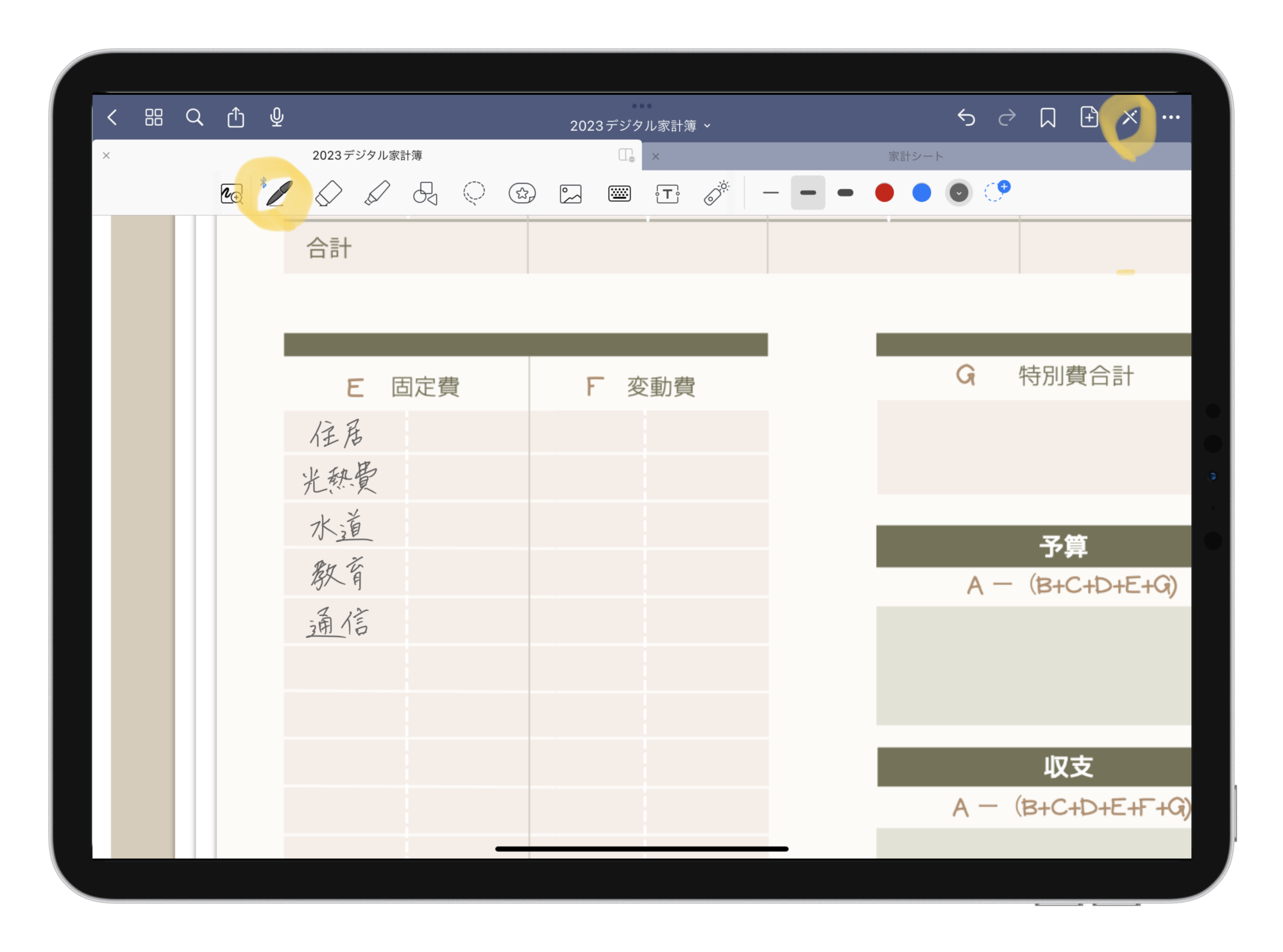Select the Eraser tool
This screenshot has width=1283, height=952.
tap(329, 193)
